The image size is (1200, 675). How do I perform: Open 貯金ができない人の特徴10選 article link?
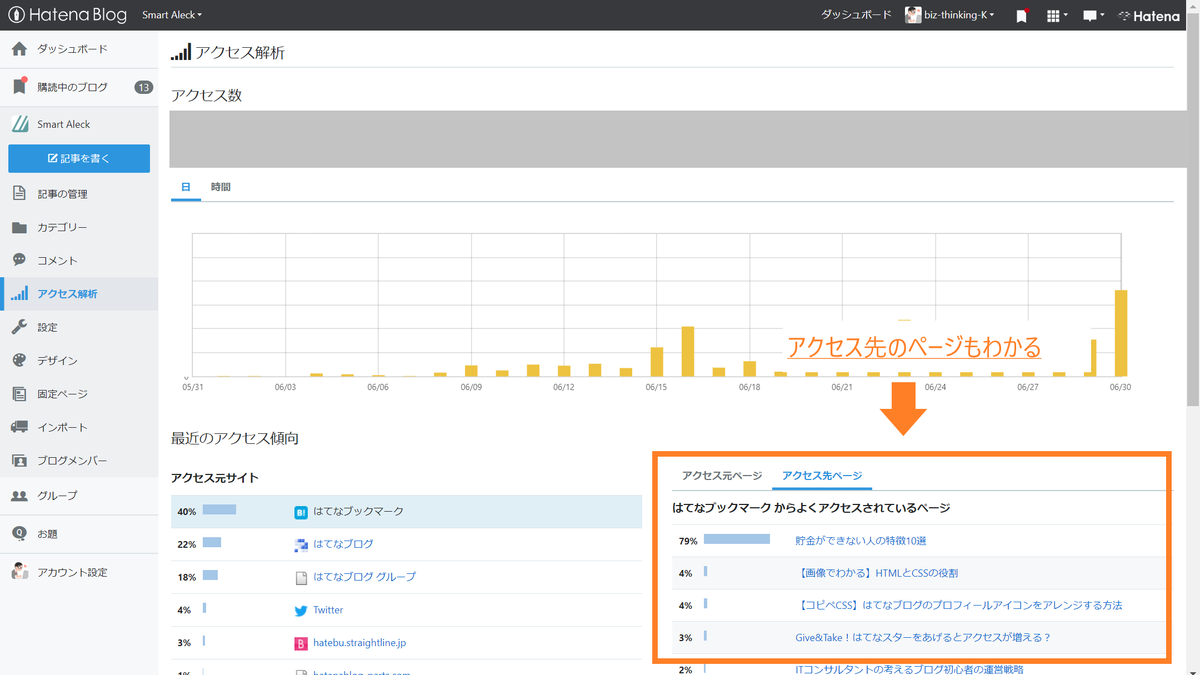point(860,541)
